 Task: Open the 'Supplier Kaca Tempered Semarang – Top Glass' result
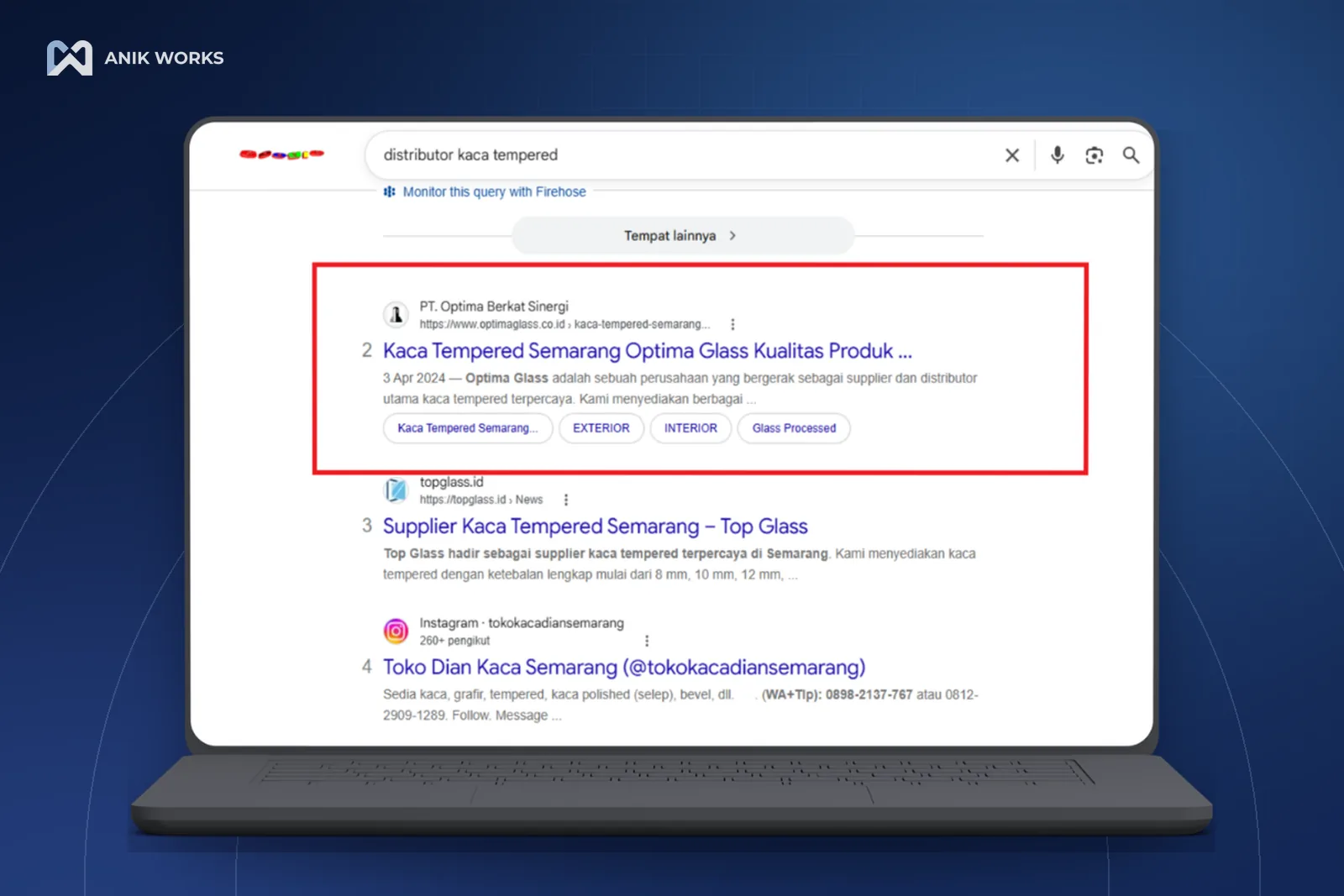click(x=596, y=527)
